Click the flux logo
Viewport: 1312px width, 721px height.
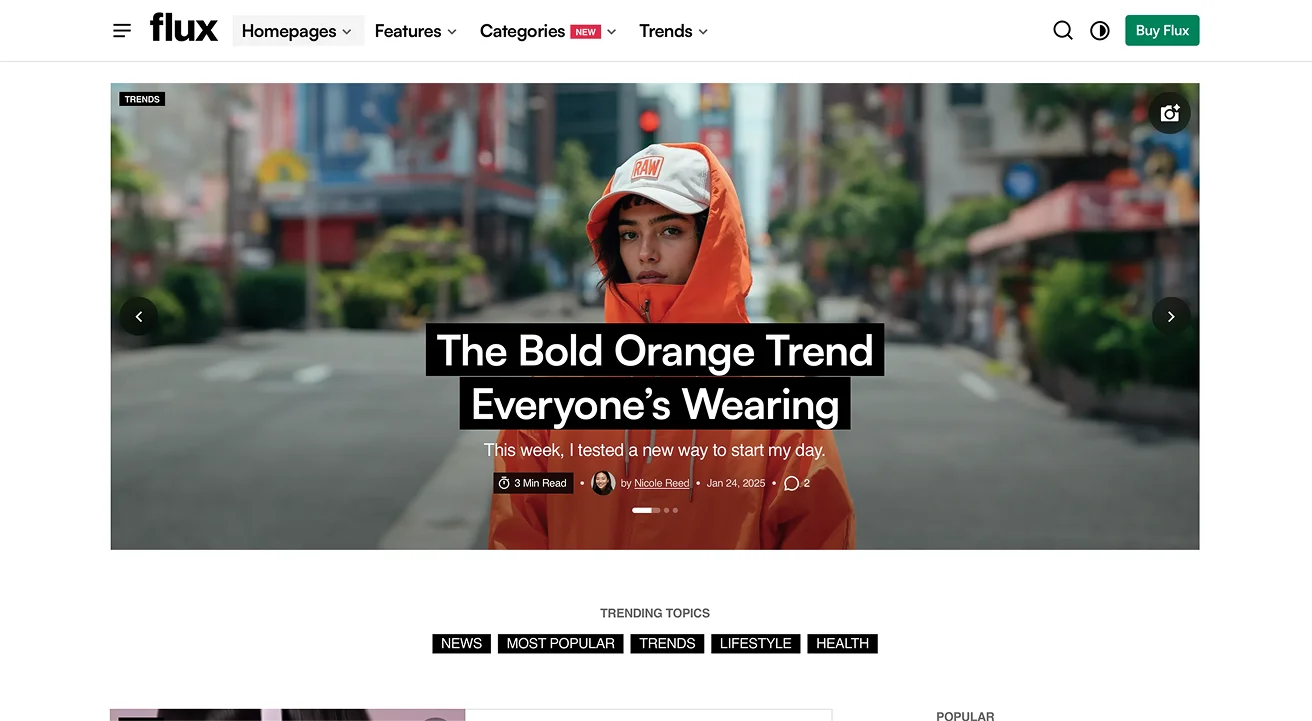pyautogui.click(x=183, y=28)
